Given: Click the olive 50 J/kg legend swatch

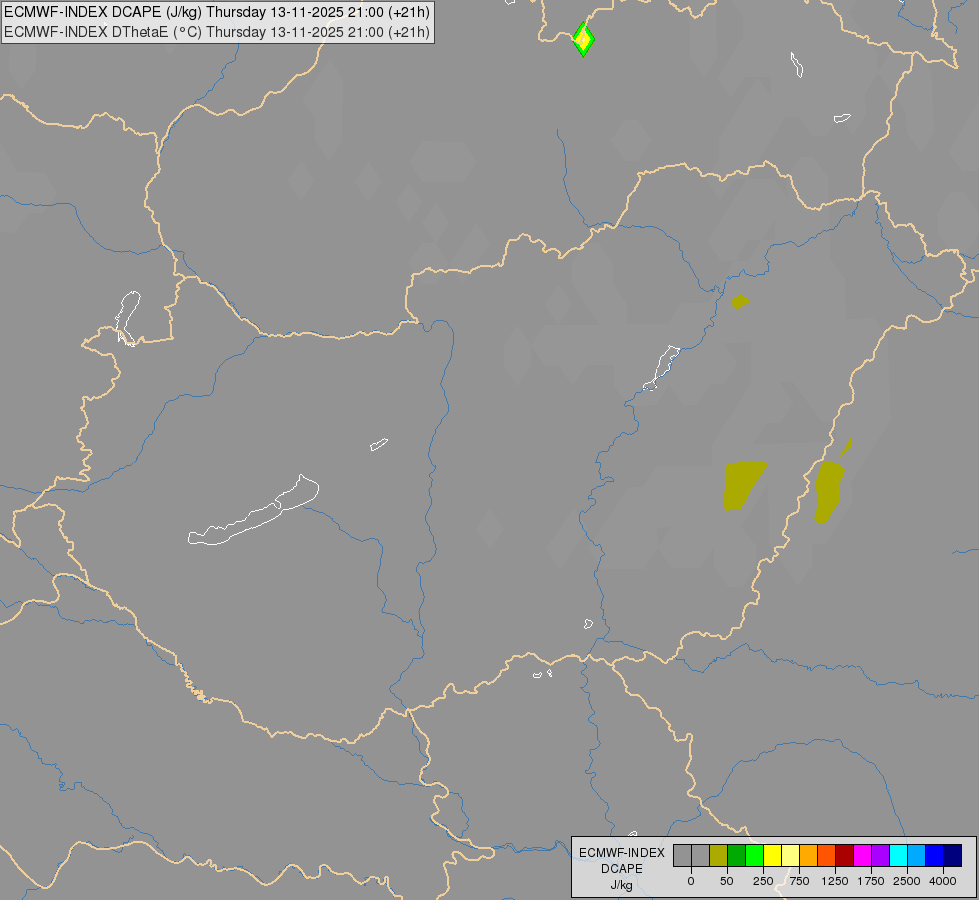Looking at the screenshot, I should click(718, 856).
